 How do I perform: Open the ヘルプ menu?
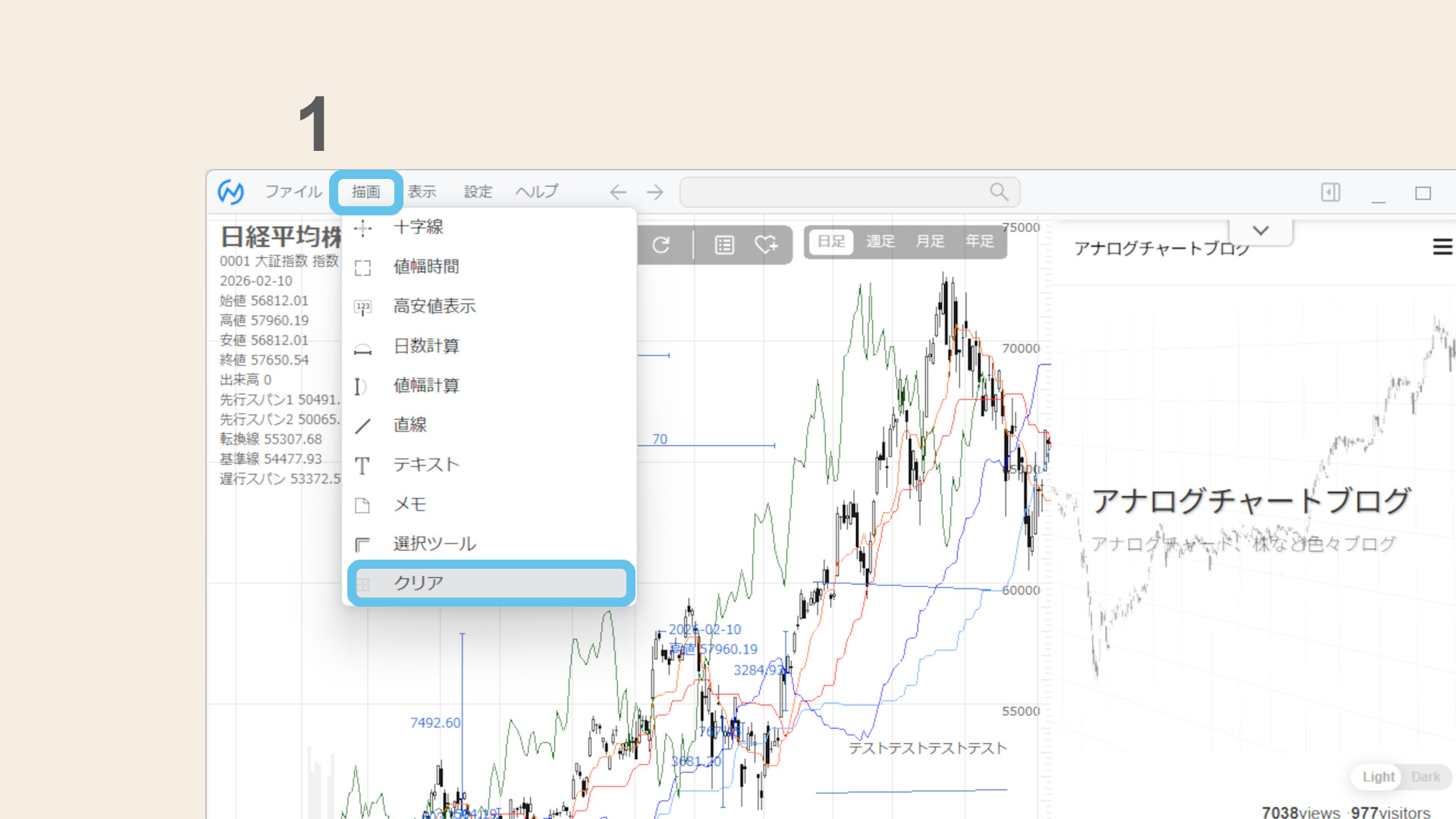point(537,192)
